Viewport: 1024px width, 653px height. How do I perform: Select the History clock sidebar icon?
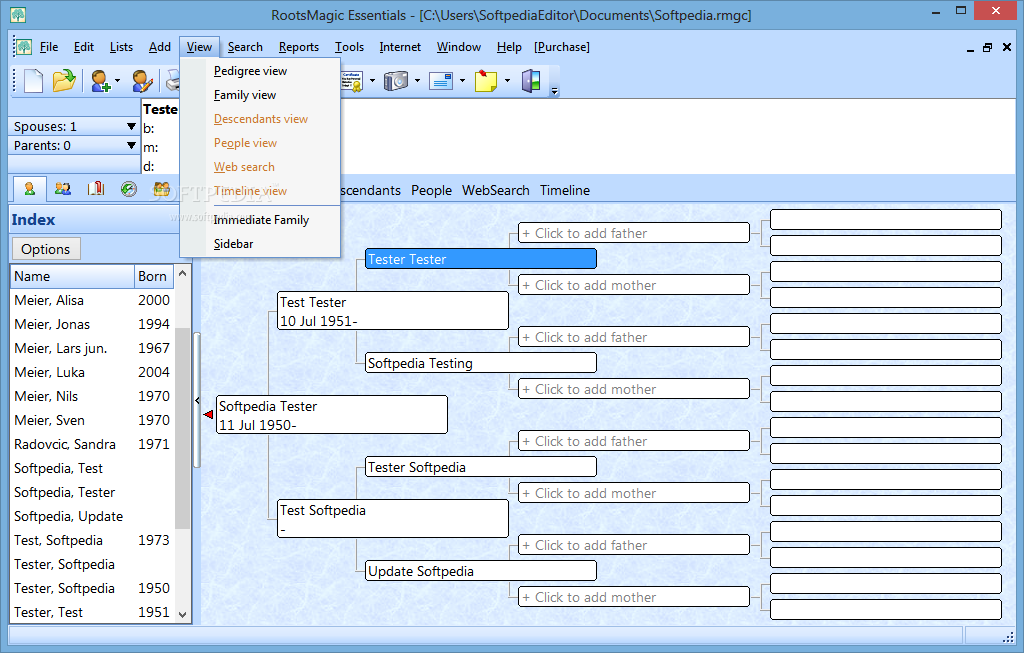pos(129,189)
